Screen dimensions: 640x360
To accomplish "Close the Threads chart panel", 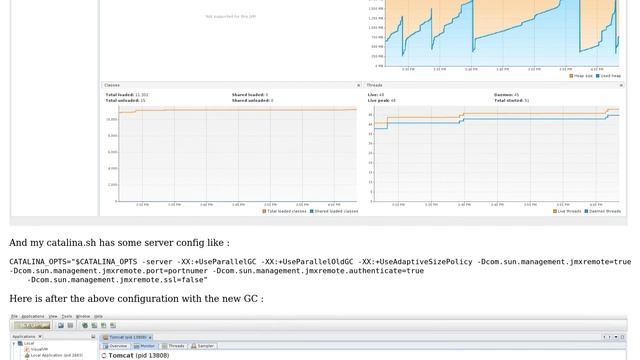I will pos(621,85).
